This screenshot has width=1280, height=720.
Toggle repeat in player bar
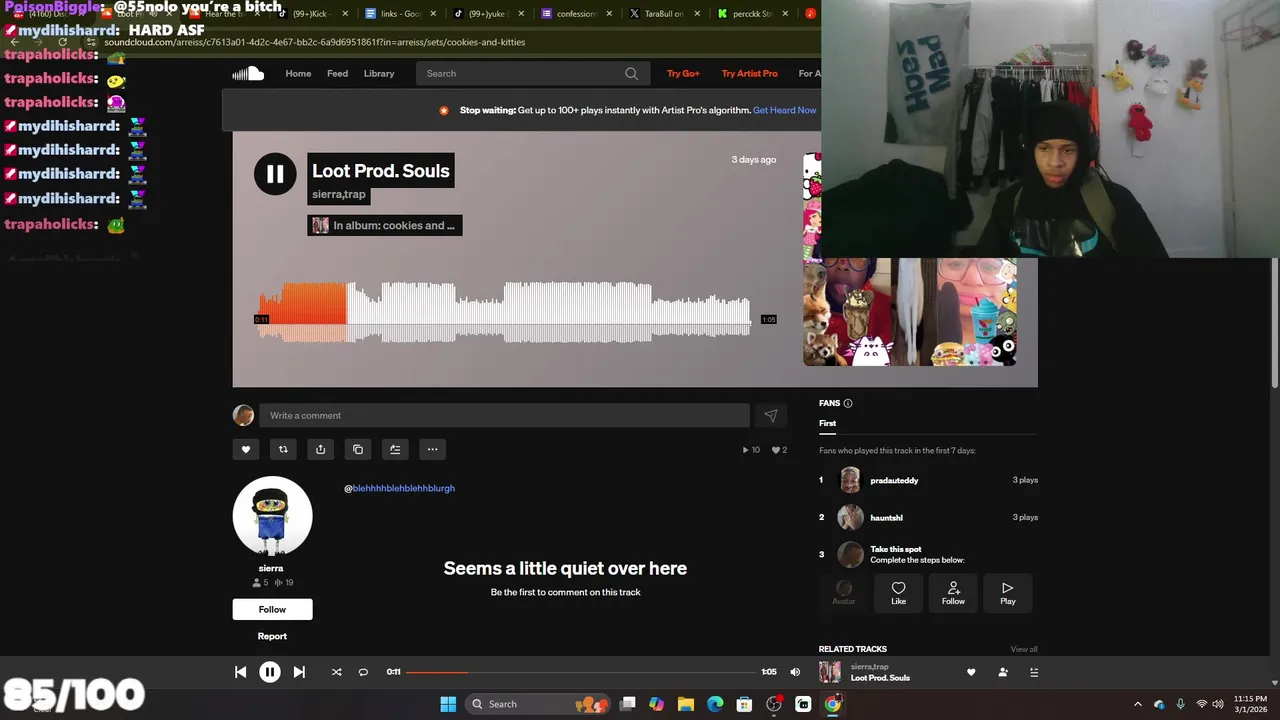pos(363,672)
